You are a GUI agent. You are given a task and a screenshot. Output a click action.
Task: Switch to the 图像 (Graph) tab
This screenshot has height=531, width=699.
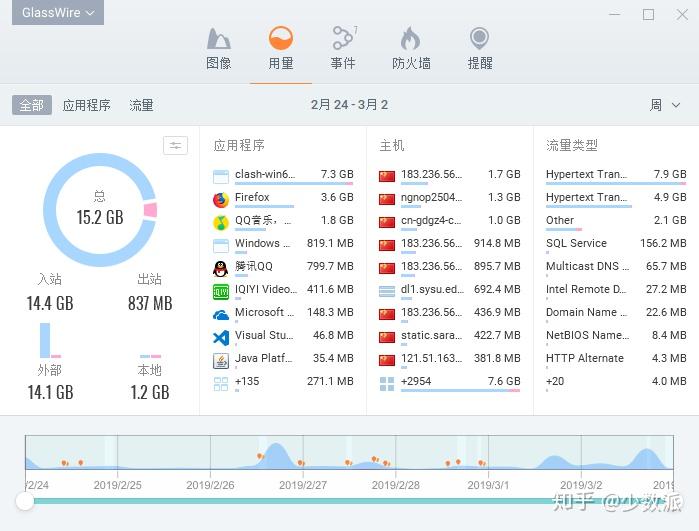[218, 49]
